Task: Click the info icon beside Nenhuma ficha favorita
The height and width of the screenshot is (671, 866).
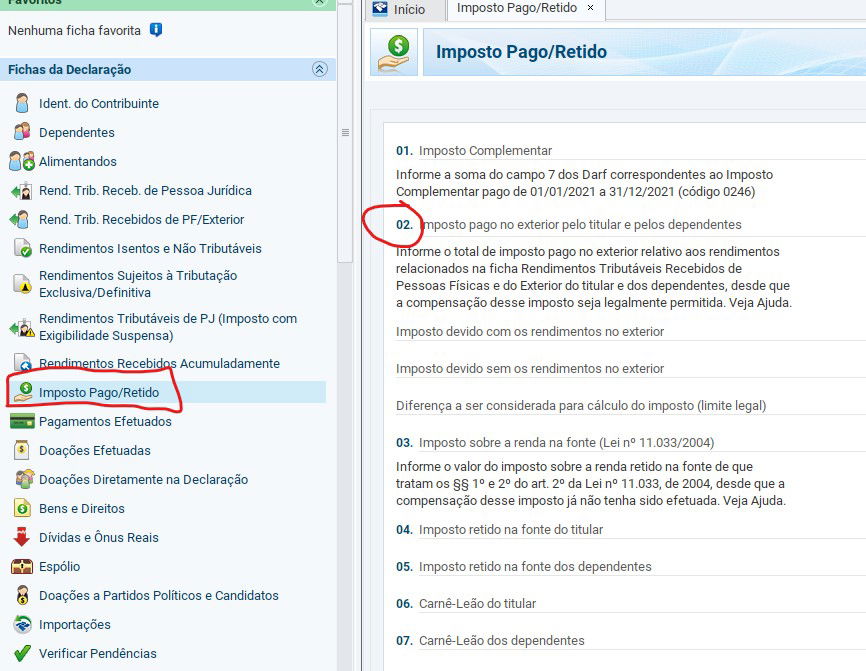Action: (x=155, y=30)
